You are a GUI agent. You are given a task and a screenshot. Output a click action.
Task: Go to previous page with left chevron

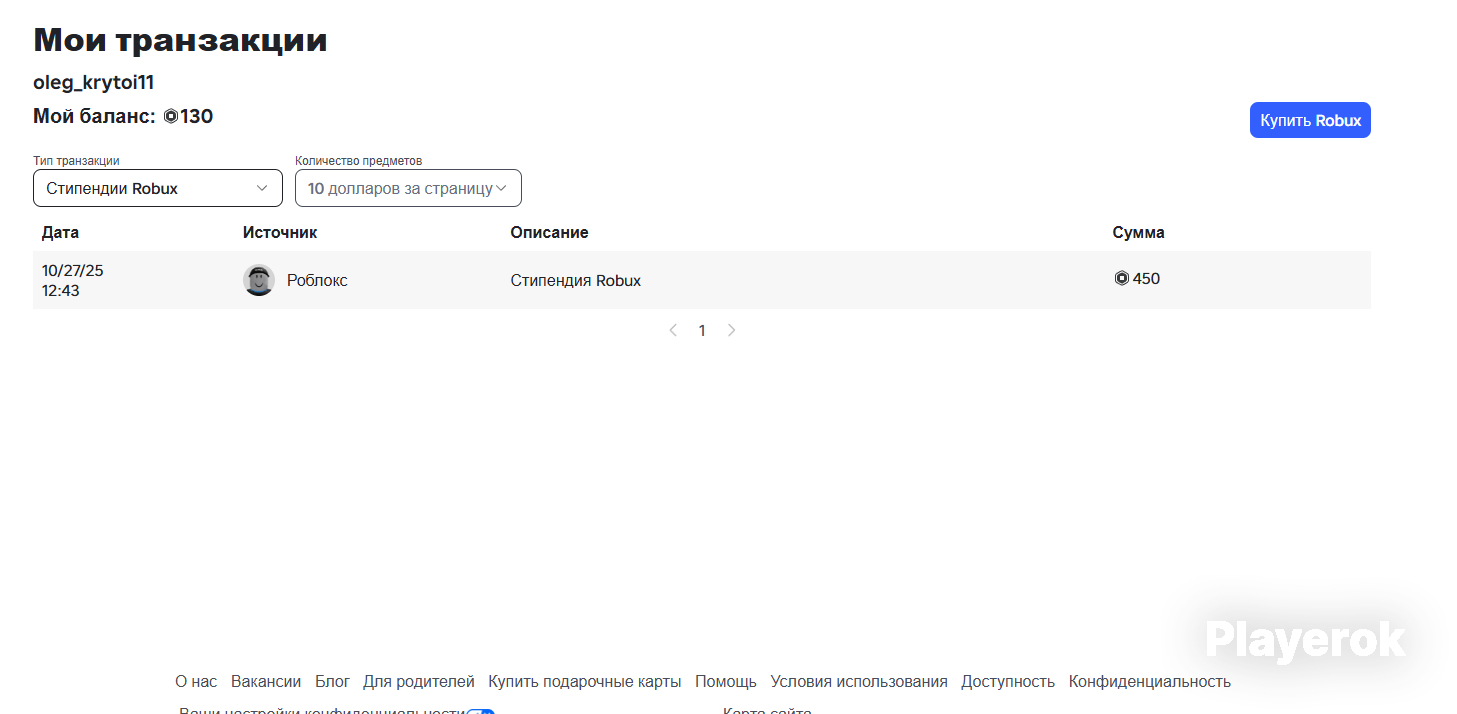pos(673,330)
